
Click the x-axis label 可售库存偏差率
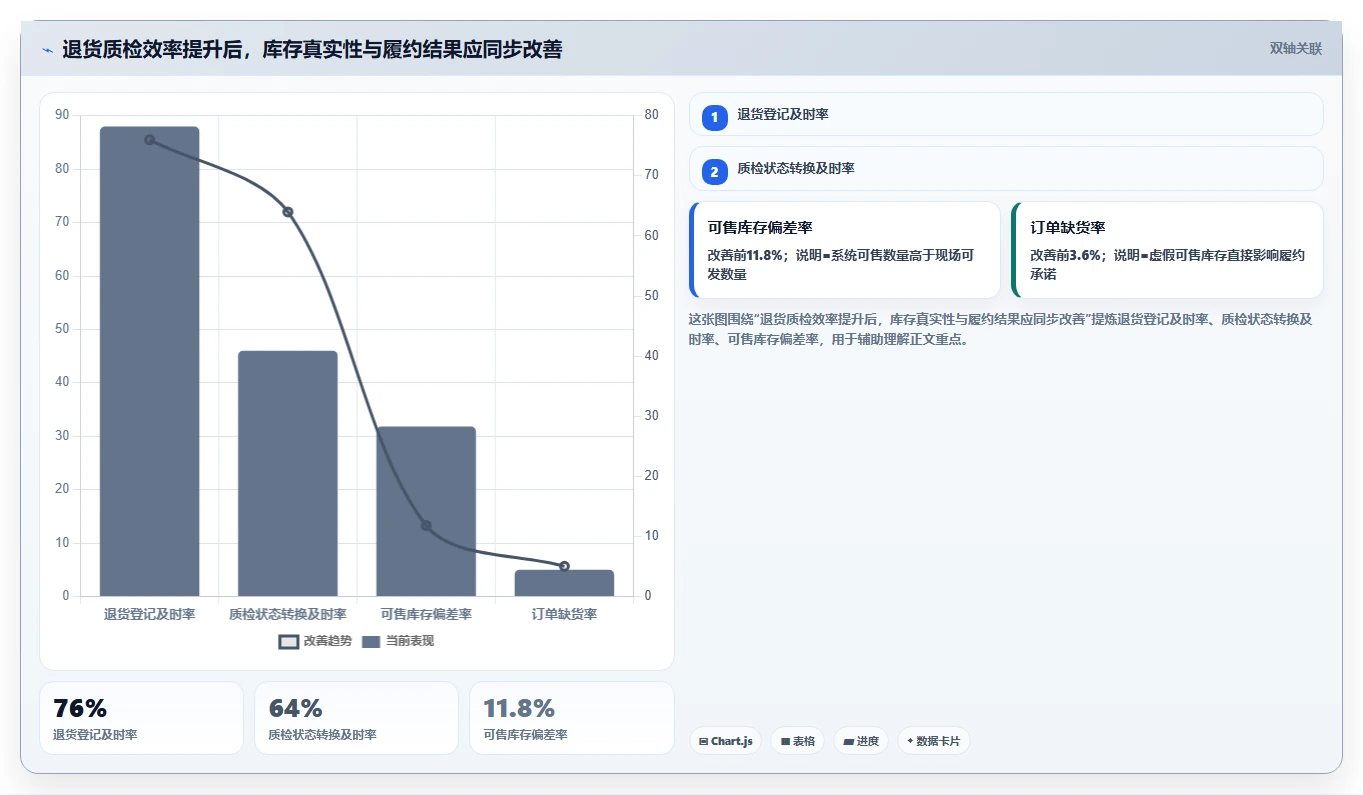click(426, 614)
